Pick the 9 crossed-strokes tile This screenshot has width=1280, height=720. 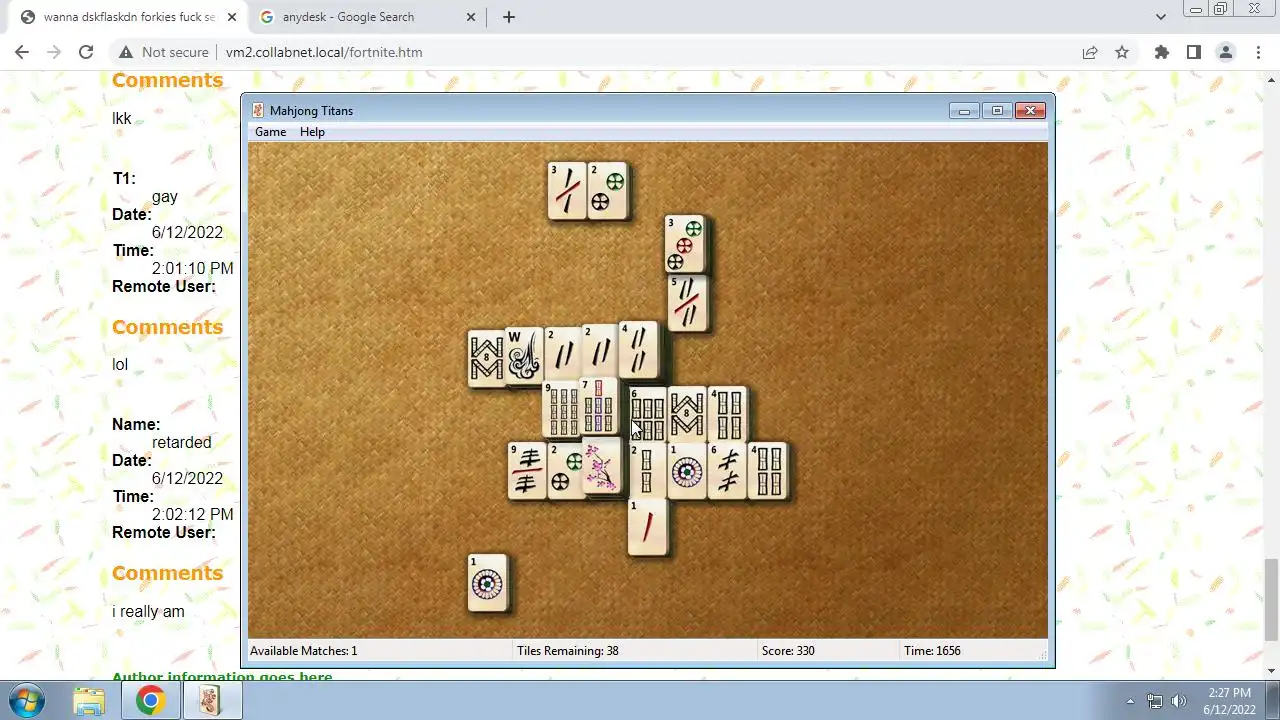coord(527,471)
